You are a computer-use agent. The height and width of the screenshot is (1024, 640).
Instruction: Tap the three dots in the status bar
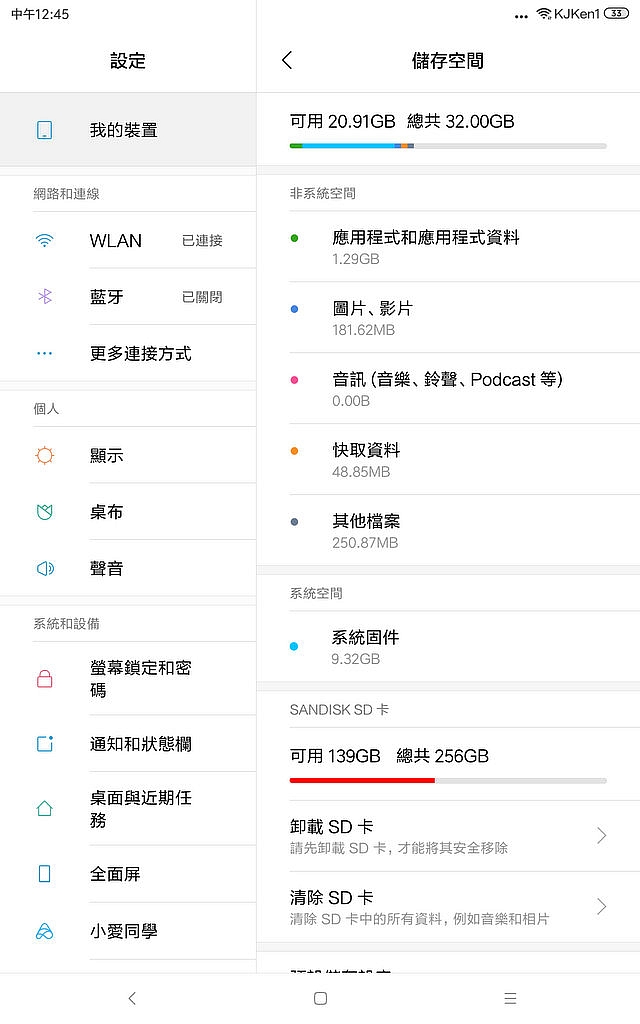point(521,16)
